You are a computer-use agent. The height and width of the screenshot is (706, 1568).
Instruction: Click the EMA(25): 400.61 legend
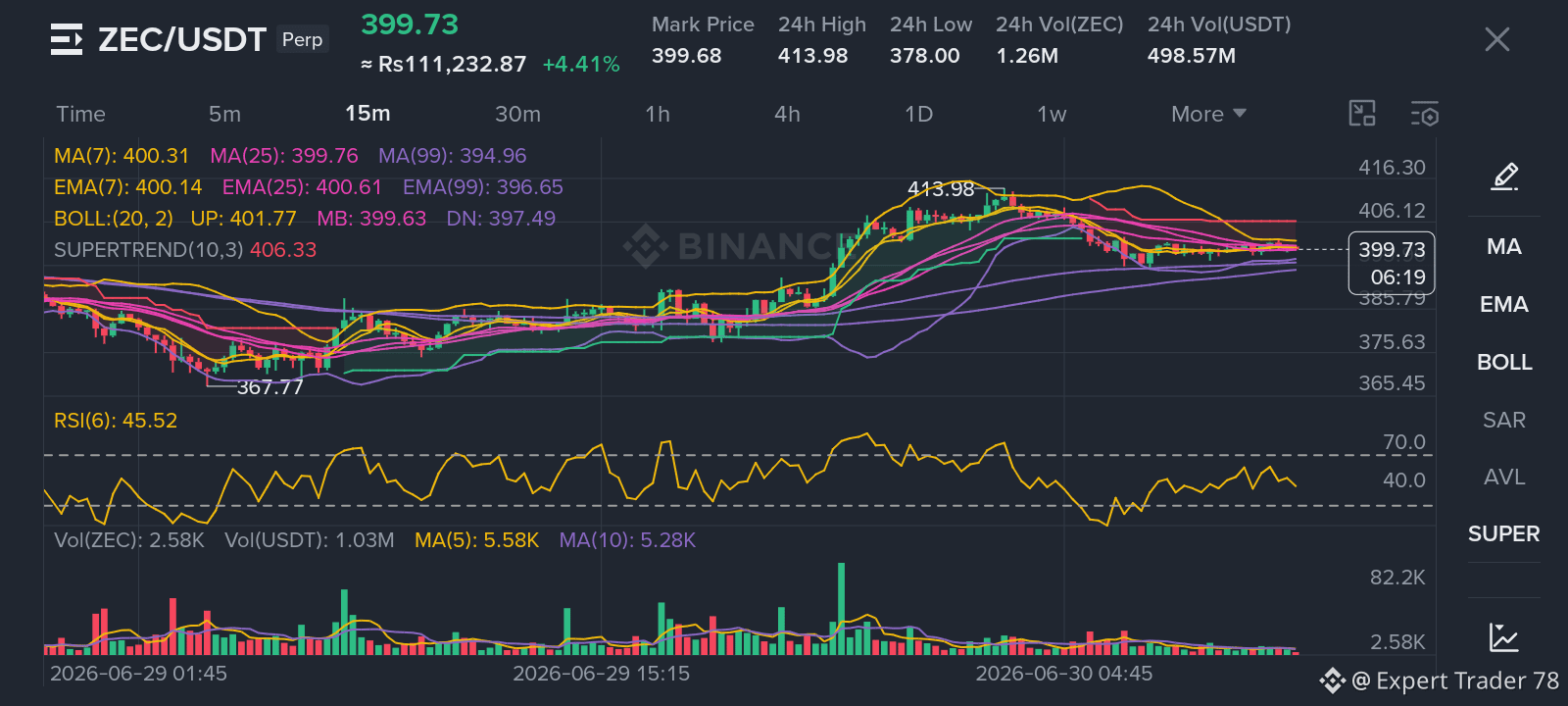pos(302,187)
